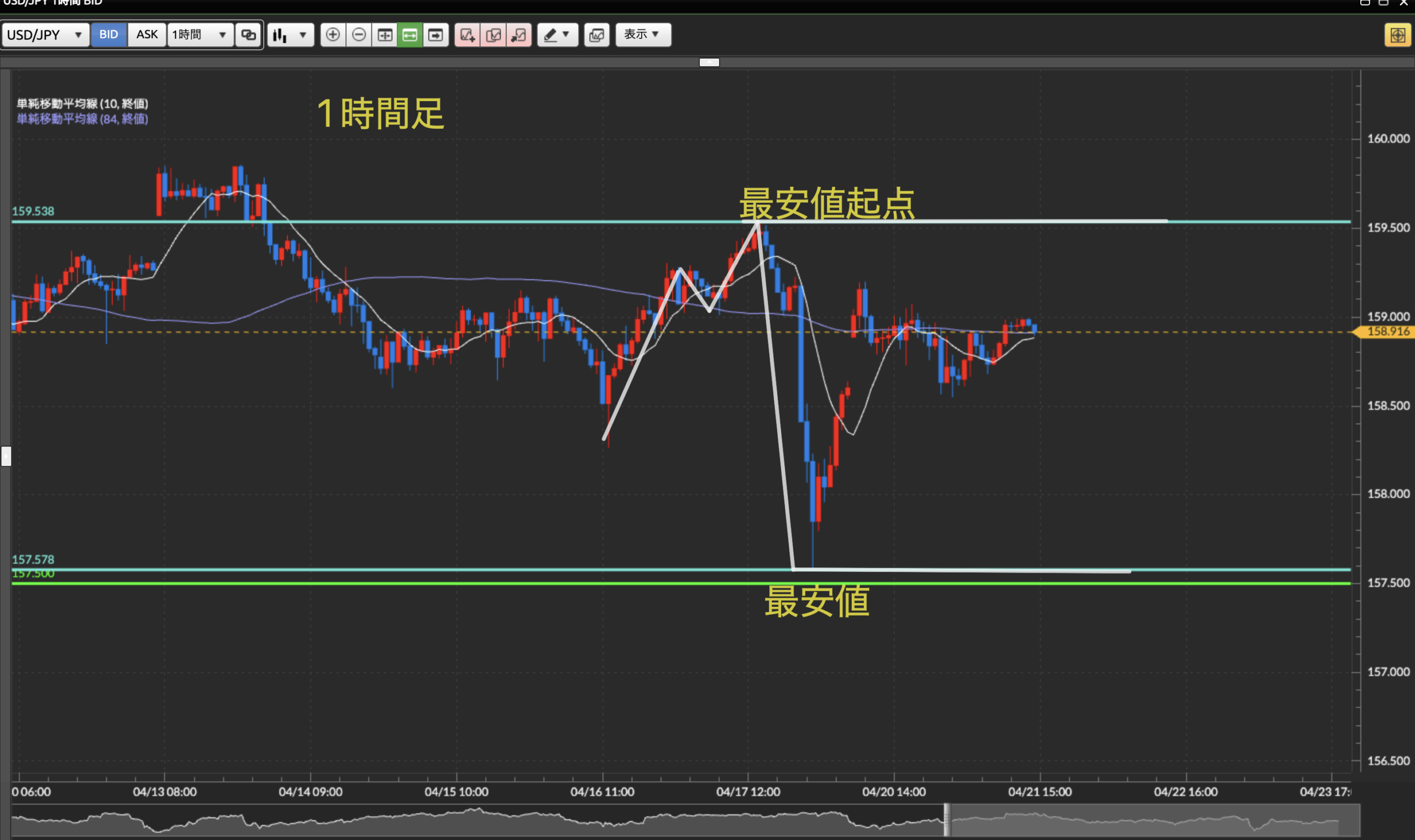Click the duplicate chart icon in pink group
Screen dimensions: 1415x840
click(493, 35)
